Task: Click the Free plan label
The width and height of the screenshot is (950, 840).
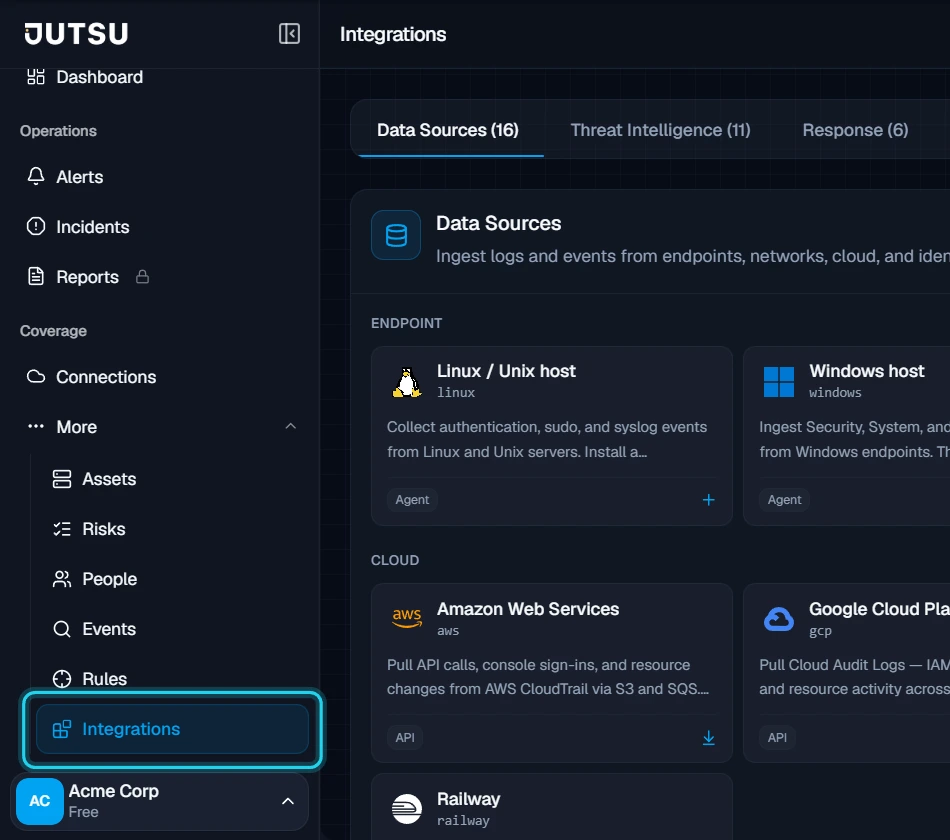Action: [x=83, y=812]
